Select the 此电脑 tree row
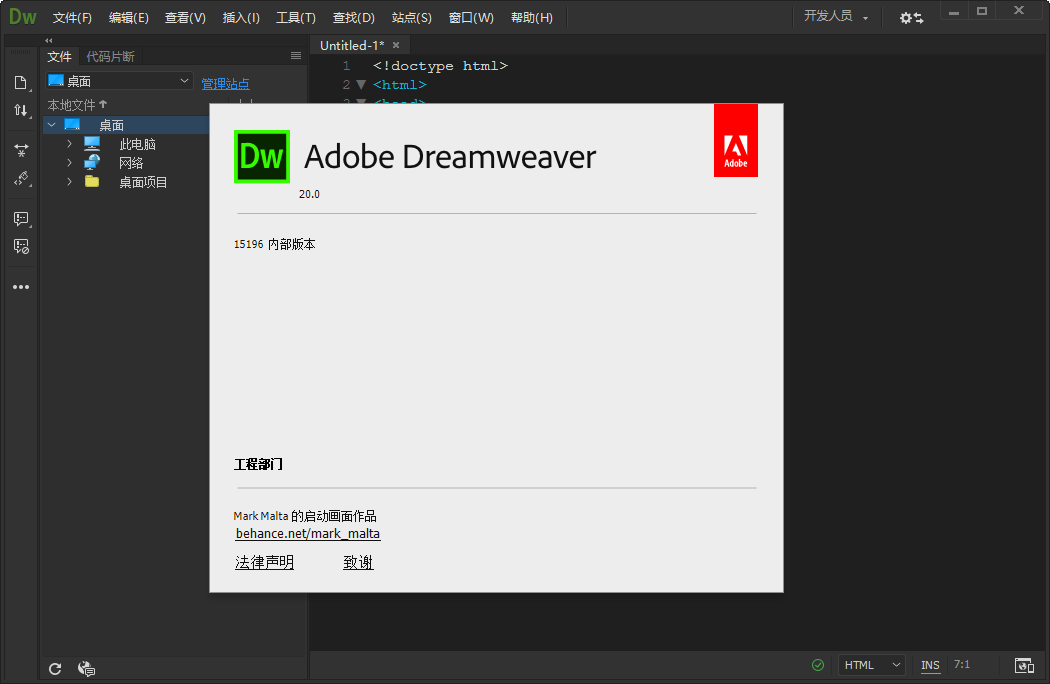 tap(126, 143)
